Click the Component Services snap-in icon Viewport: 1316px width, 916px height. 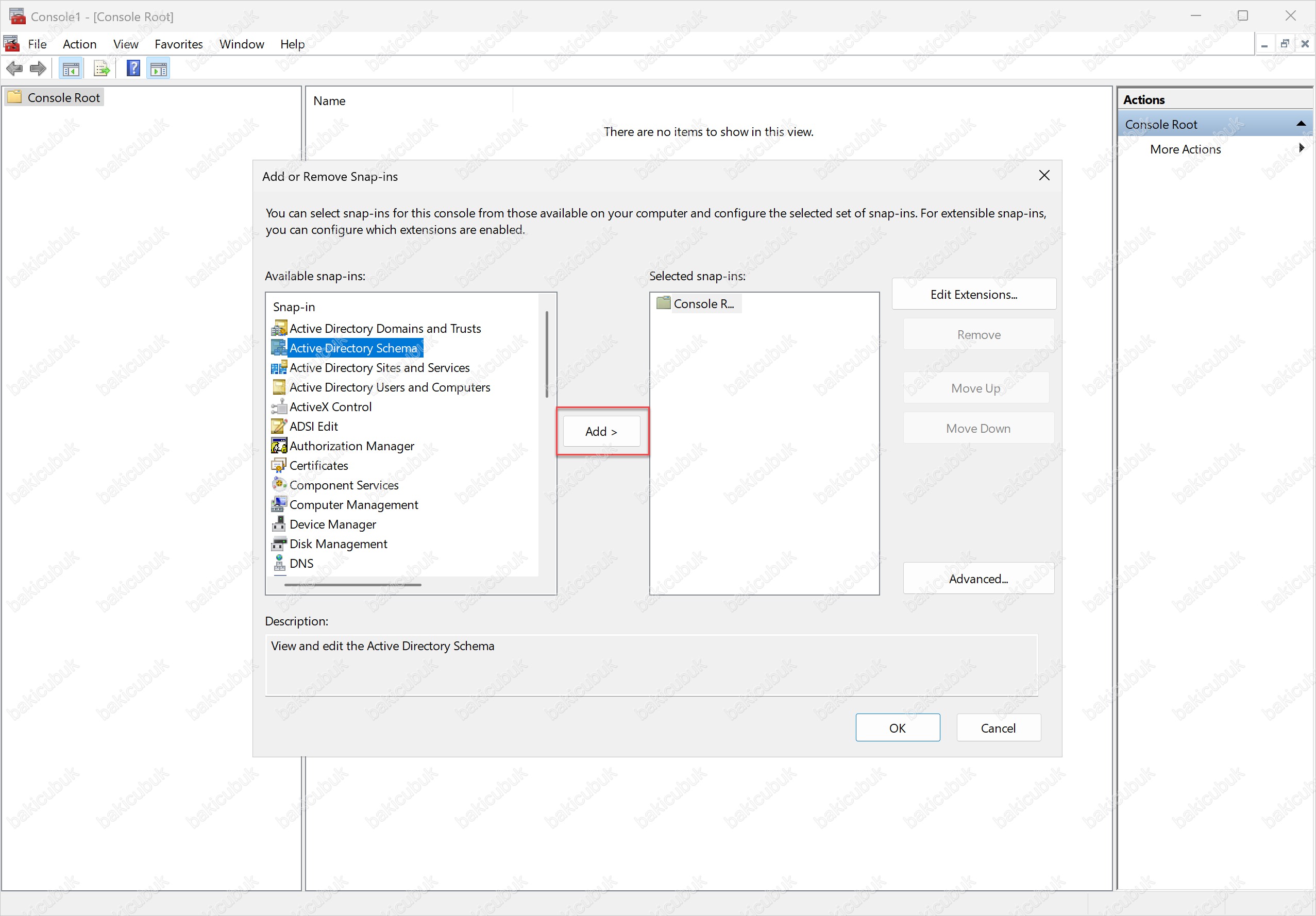pos(279,485)
